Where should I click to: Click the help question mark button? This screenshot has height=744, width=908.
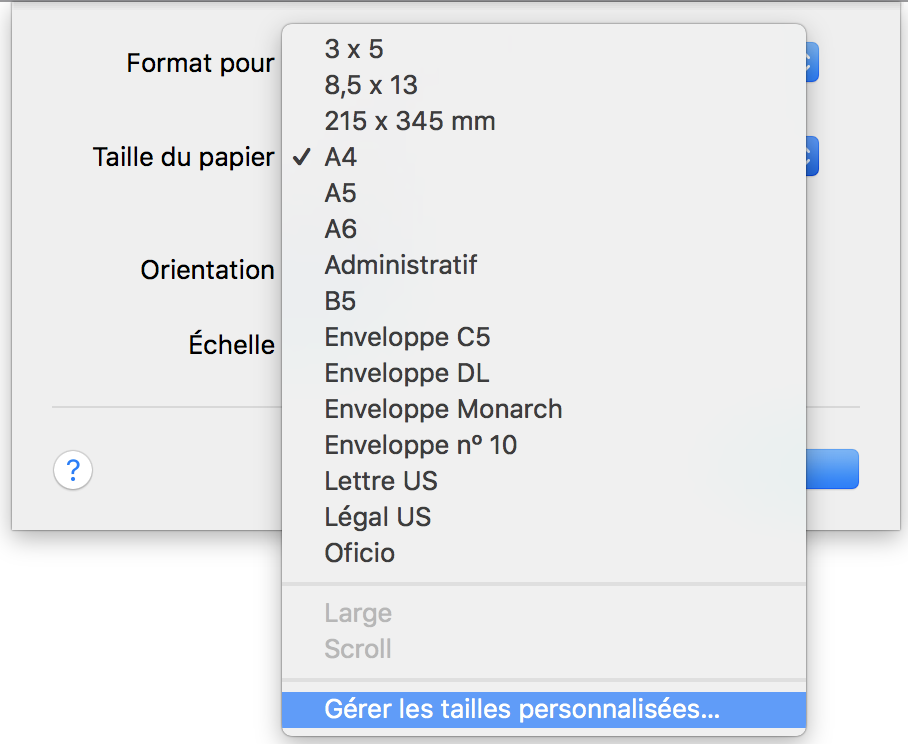coord(73,470)
